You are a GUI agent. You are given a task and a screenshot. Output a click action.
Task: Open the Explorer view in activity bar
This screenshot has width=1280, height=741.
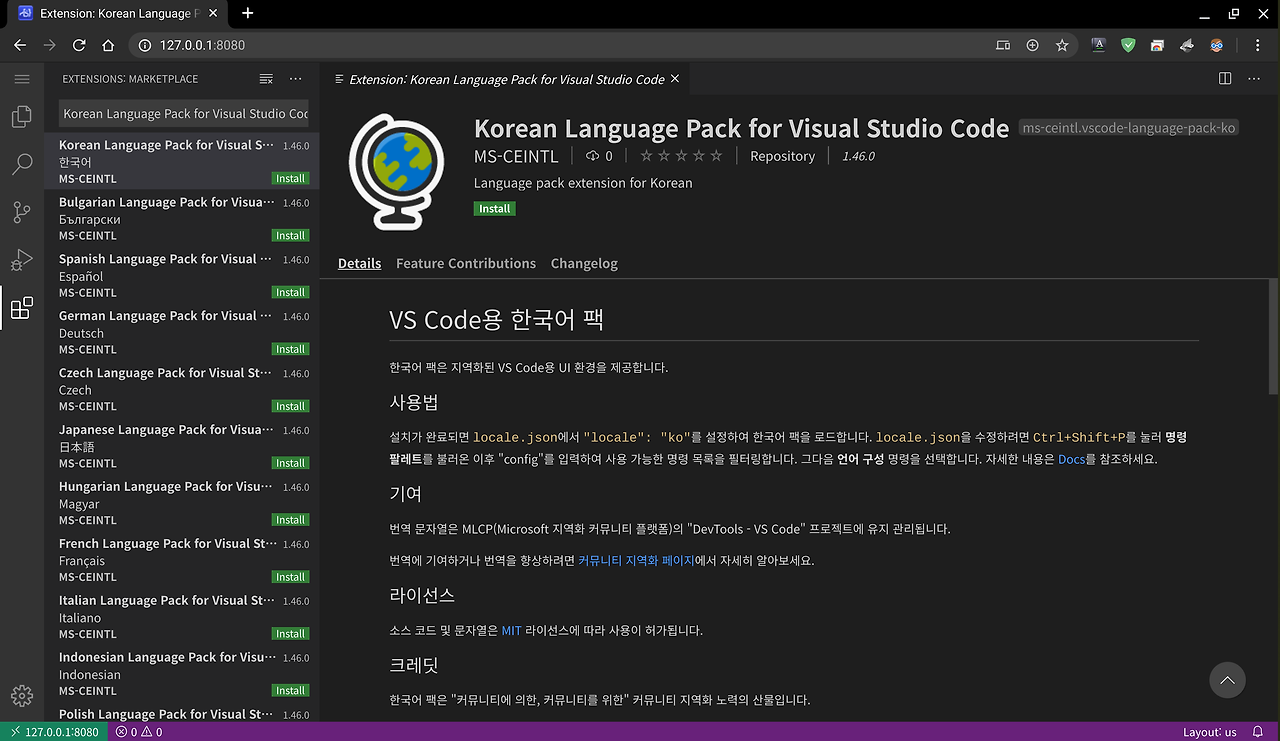(x=22, y=117)
